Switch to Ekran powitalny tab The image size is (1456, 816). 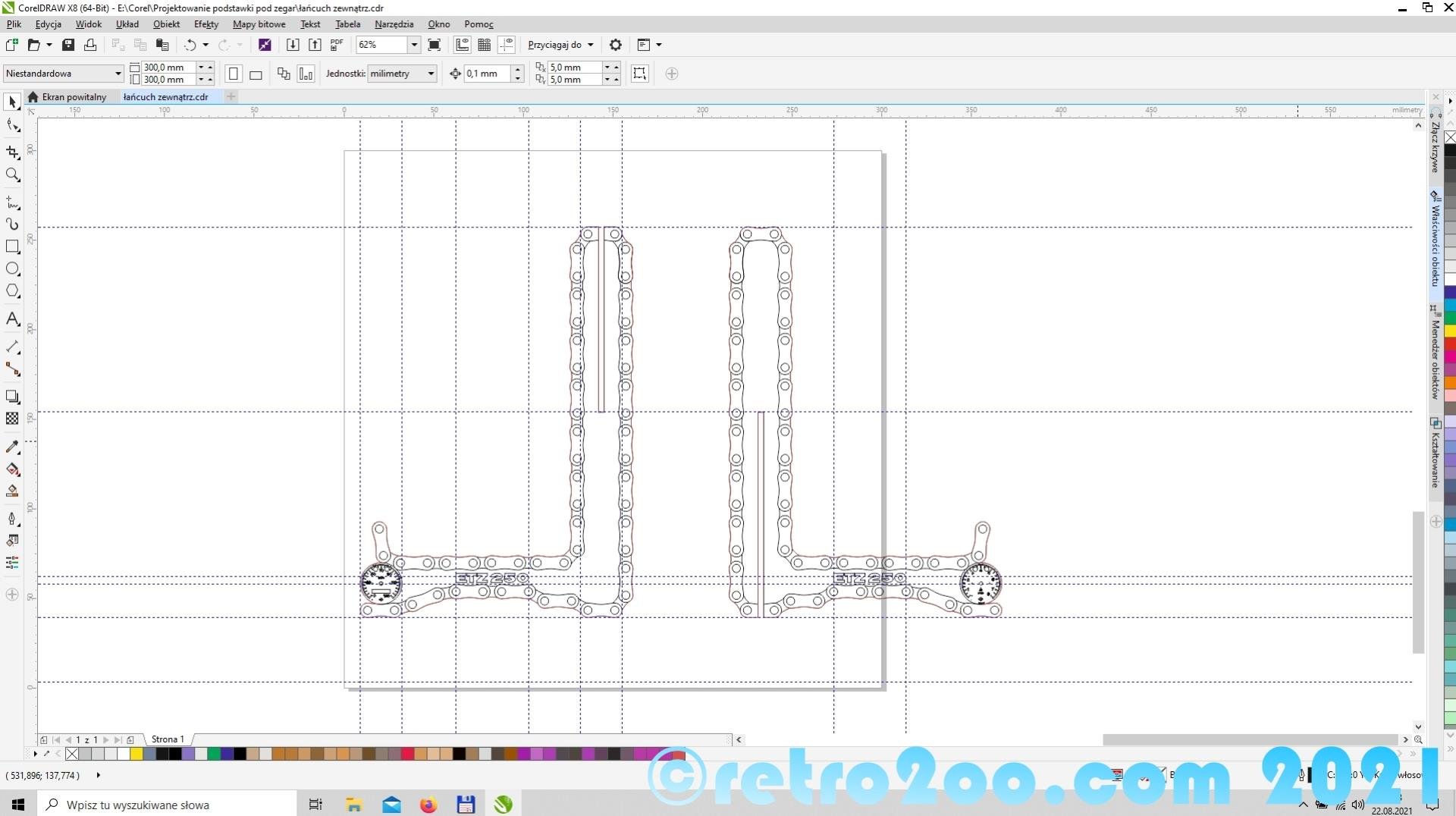point(74,97)
